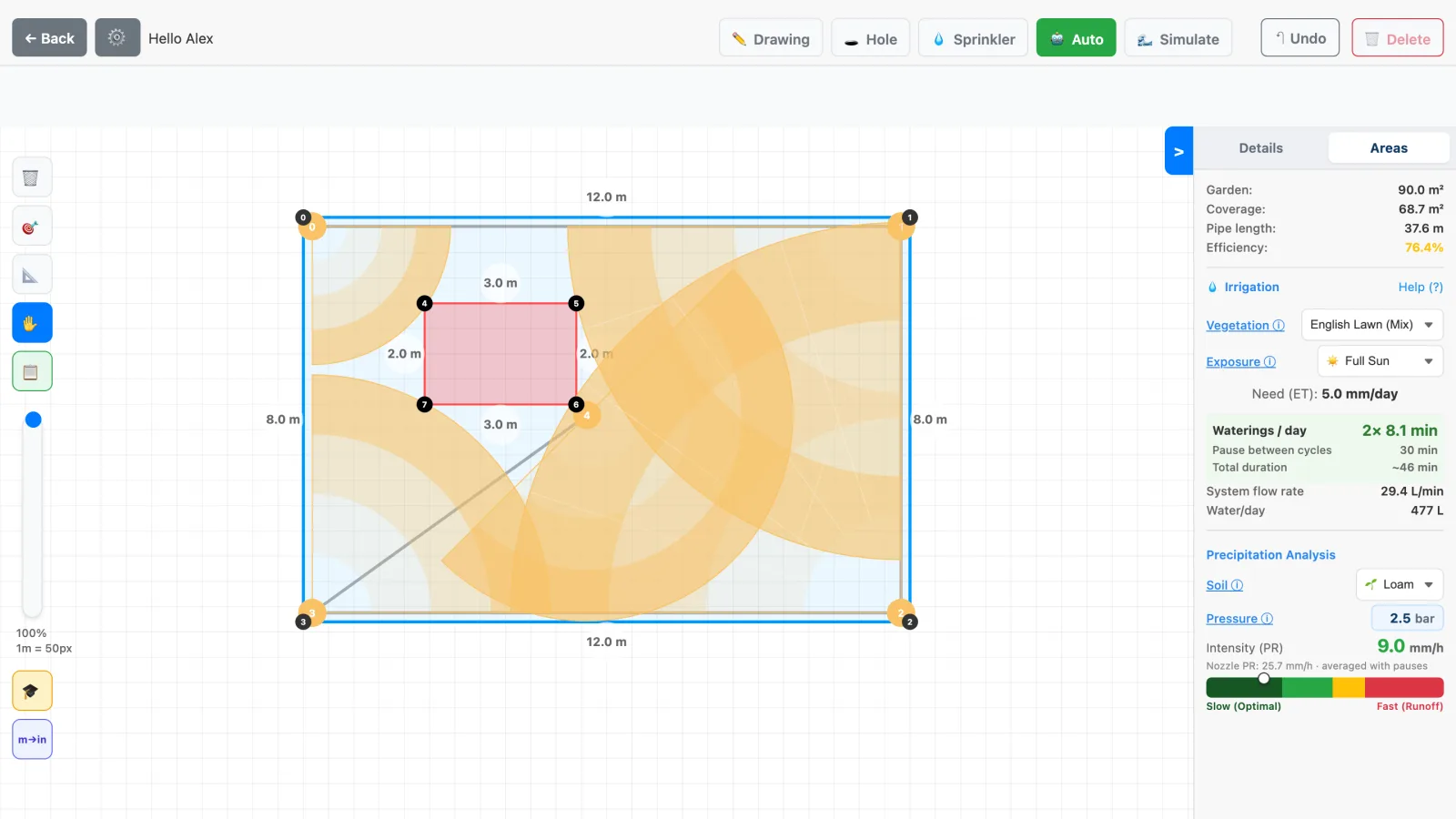The image size is (1456, 819).
Task: Activate the hand pan tool
Action: pos(32,323)
